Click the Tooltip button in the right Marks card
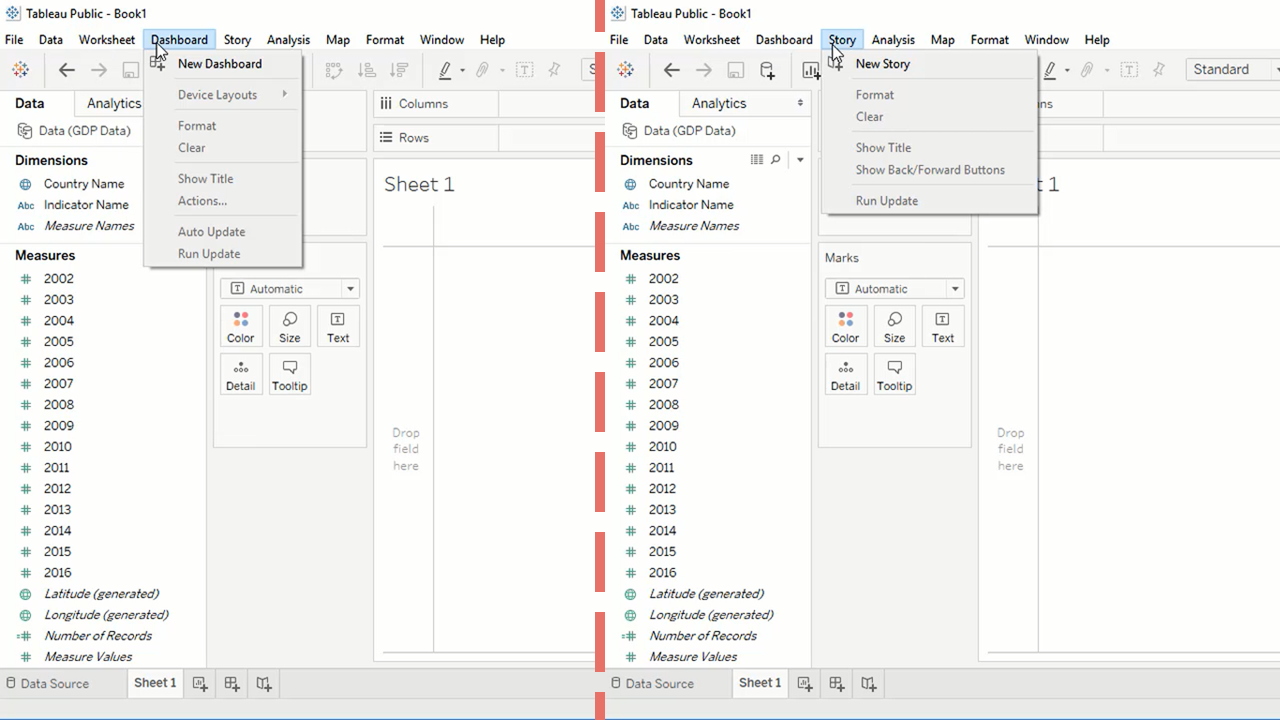1280x720 pixels. (x=894, y=375)
